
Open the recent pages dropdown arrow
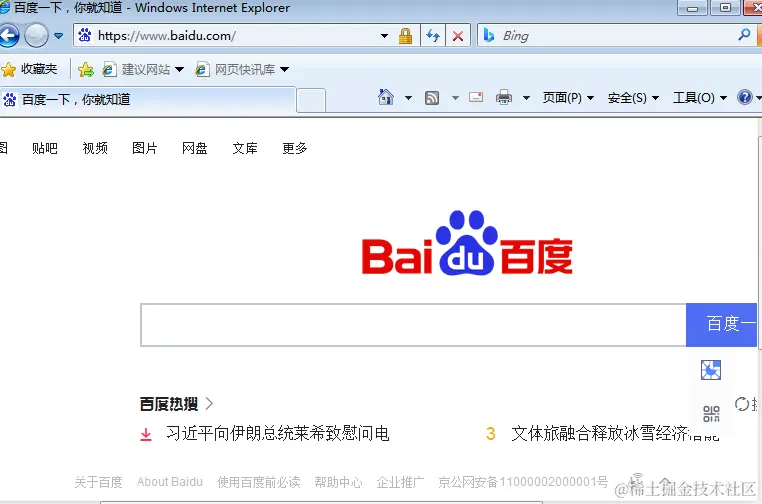tap(58, 35)
